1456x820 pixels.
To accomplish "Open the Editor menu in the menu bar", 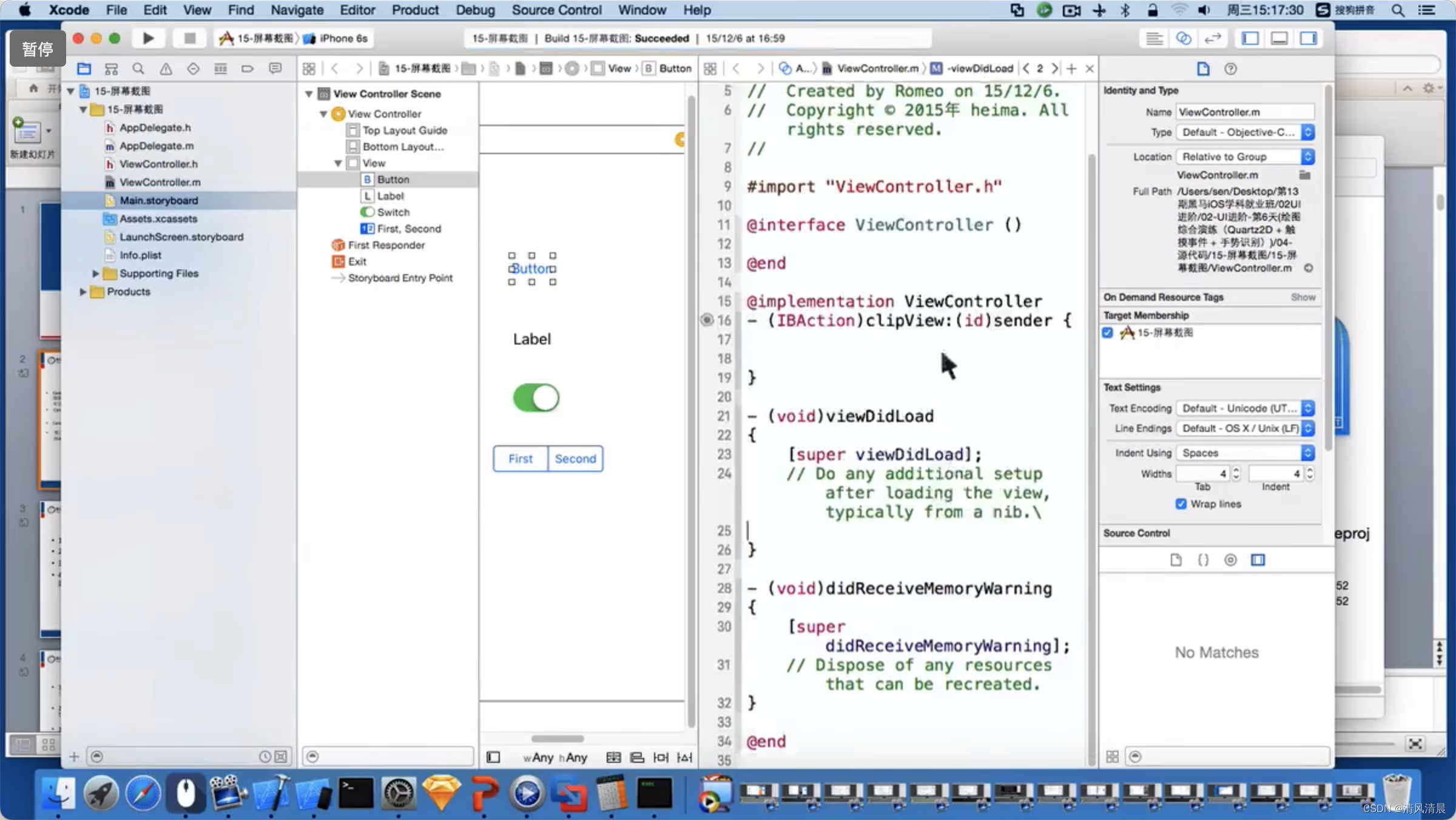I will point(357,10).
